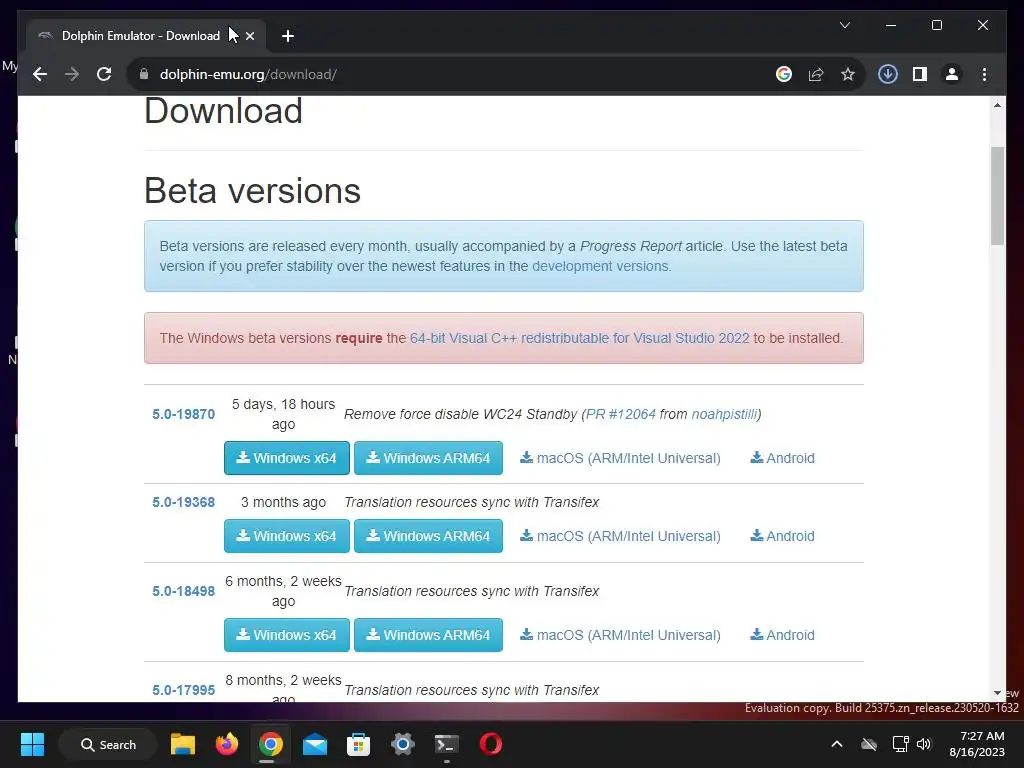The width and height of the screenshot is (1024, 768).
Task: Open the Mail app from the taskbar
Action: pyautogui.click(x=315, y=744)
